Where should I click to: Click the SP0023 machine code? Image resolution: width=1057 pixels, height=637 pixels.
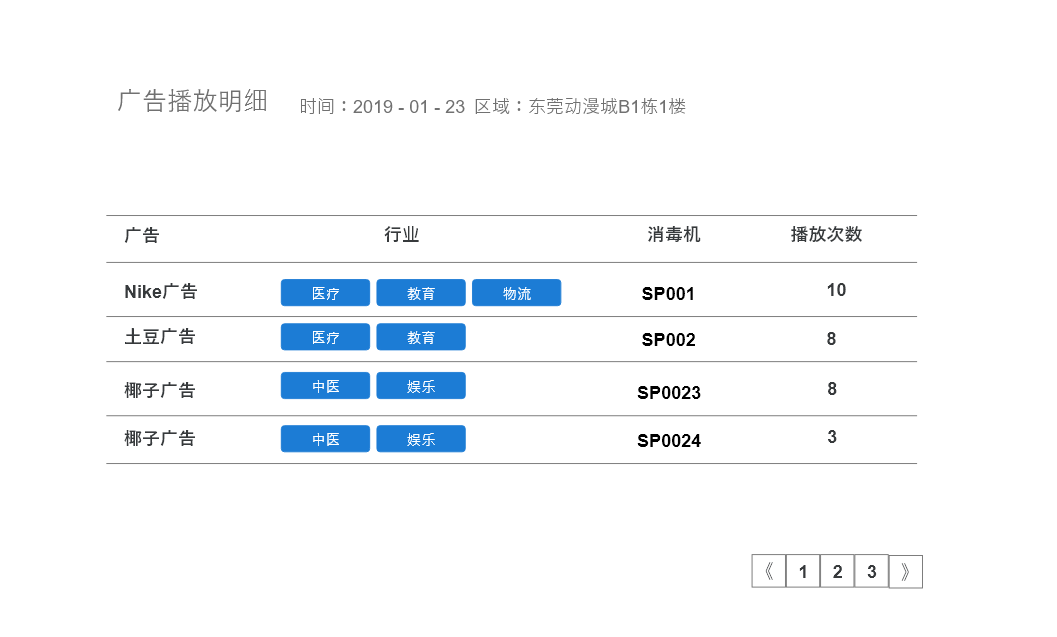[x=669, y=392]
